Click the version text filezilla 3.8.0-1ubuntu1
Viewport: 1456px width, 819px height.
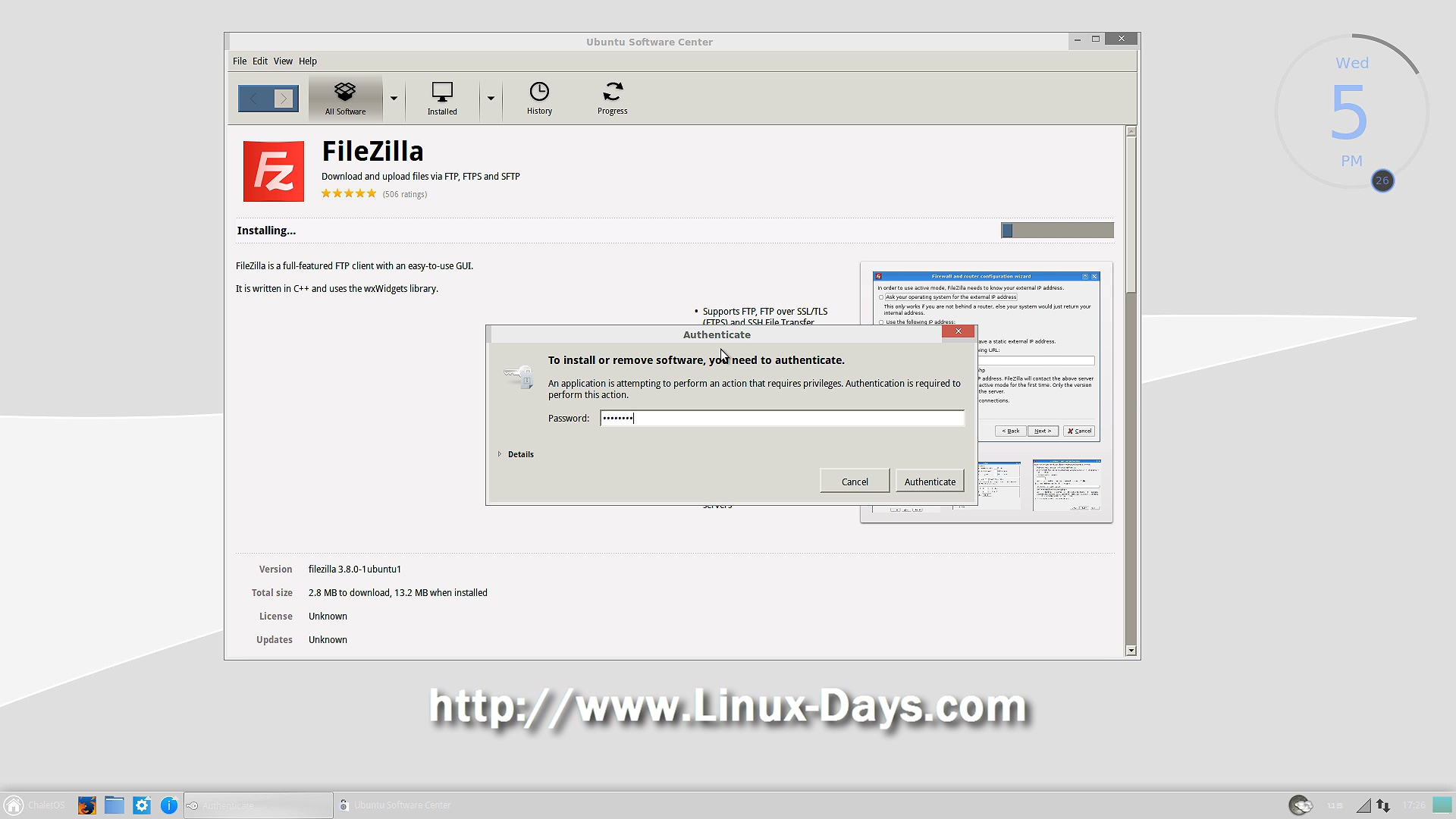click(355, 570)
